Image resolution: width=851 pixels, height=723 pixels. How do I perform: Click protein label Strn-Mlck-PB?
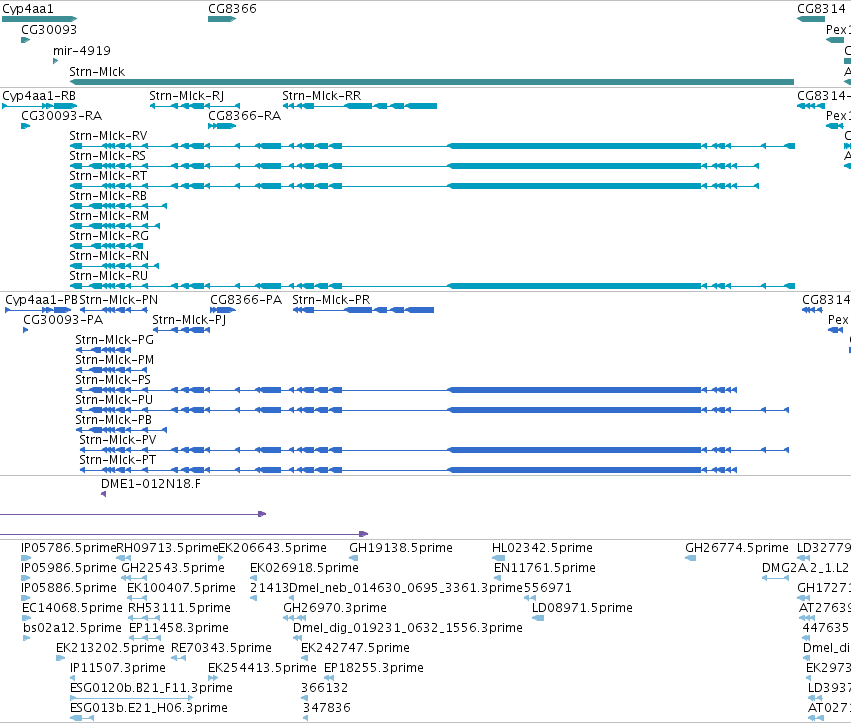click(113, 420)
